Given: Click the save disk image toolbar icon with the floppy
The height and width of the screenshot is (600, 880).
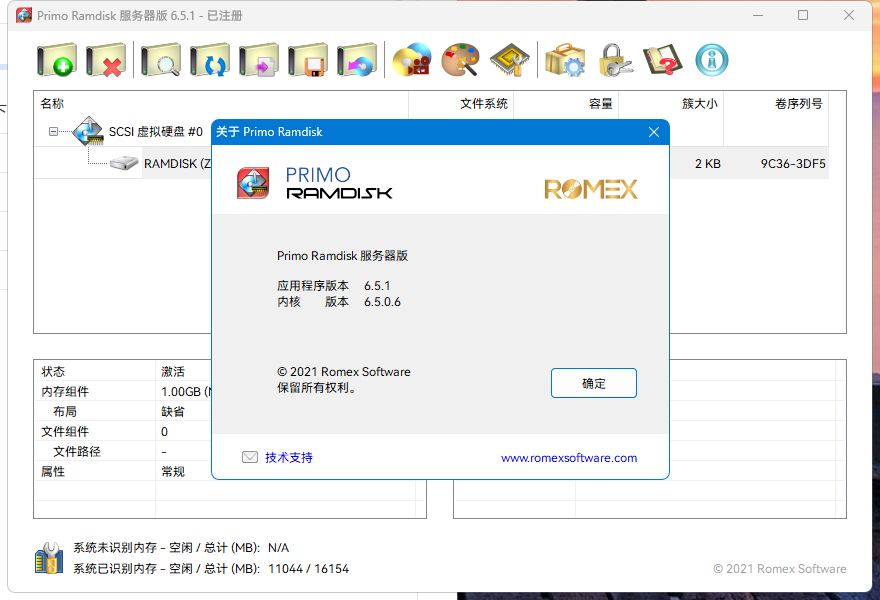Looking at the screenshot, I should click(x=308, y=59).
